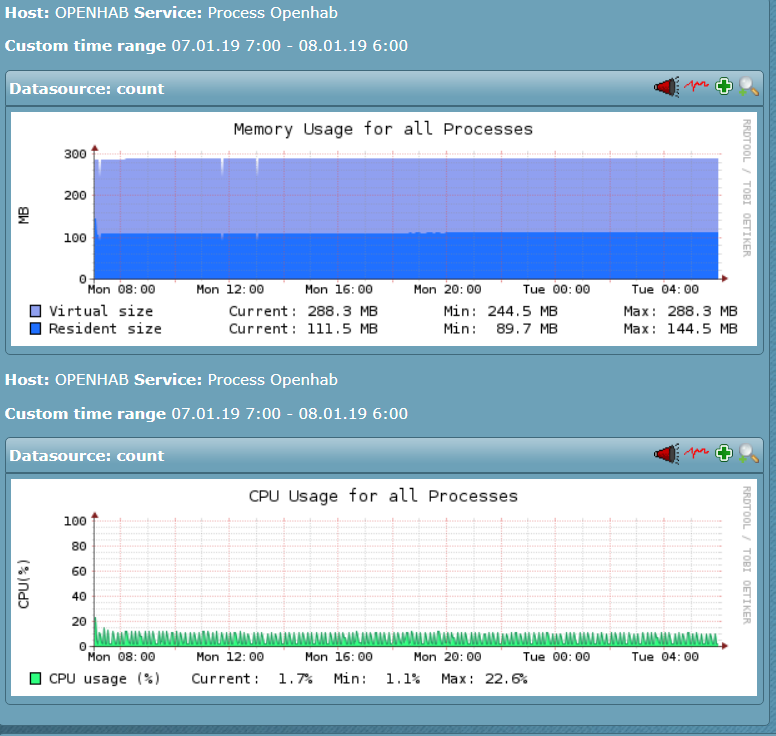This screenshot has height=736, width=776.
Task: Click the Custom time range text above Memory panel
Action: [206, 46]
